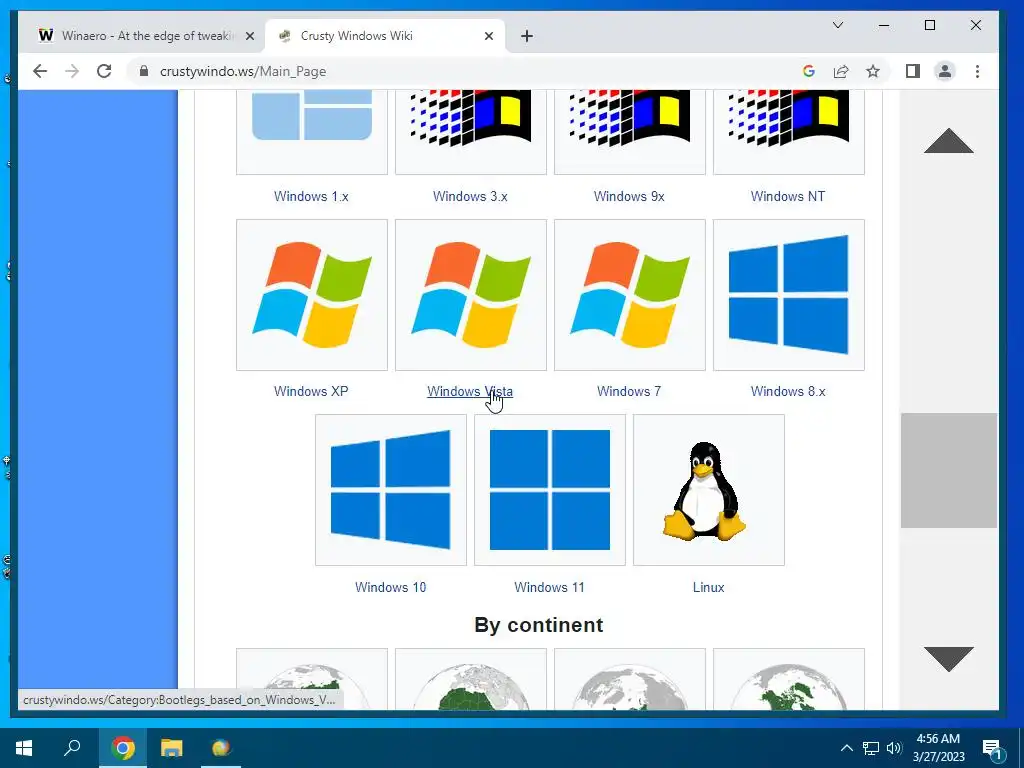
Task: Open network status tray icon
Action: 871,748
